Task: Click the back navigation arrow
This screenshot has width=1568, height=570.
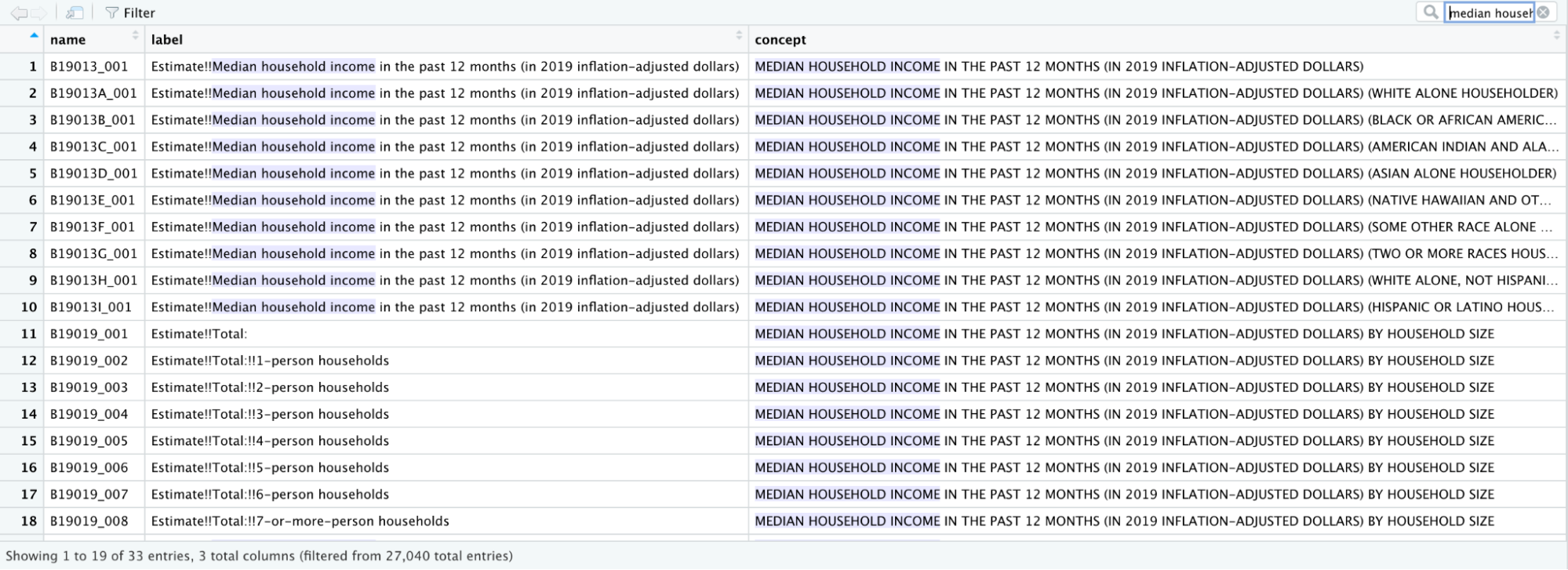Action: tap(18, 13)
